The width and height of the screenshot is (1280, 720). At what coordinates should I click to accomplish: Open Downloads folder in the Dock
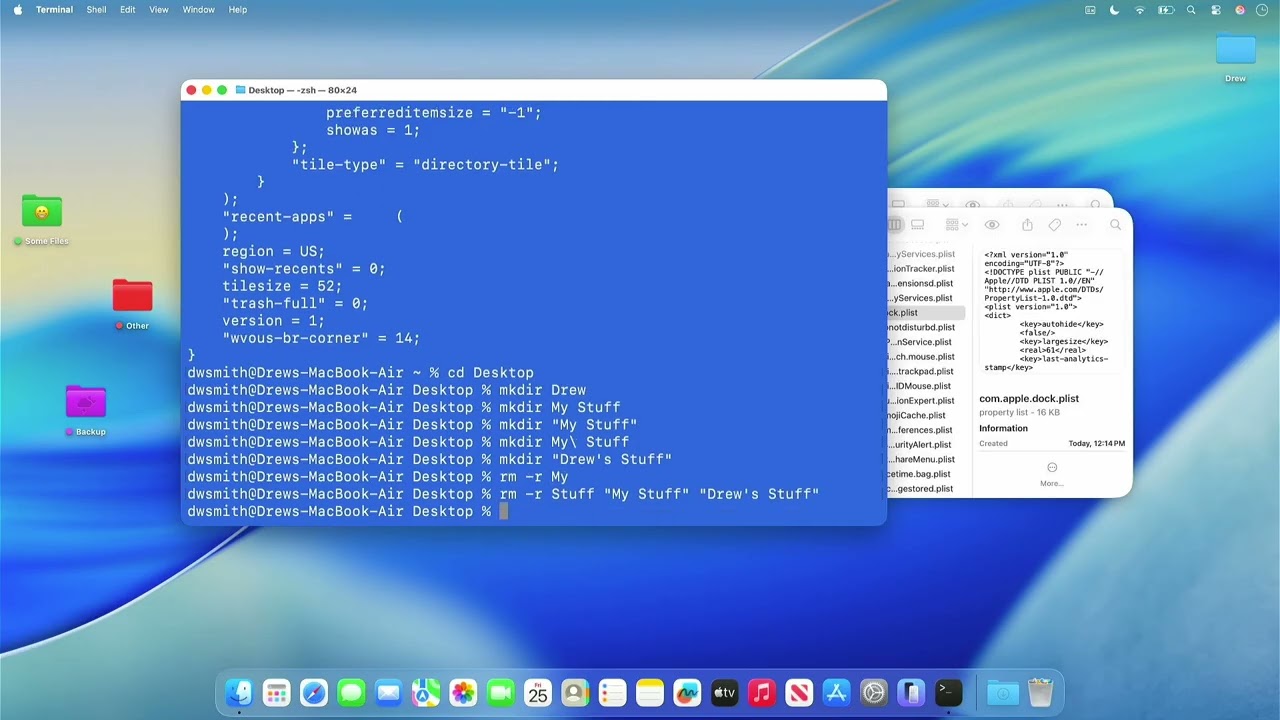[x=1003, y=692]
